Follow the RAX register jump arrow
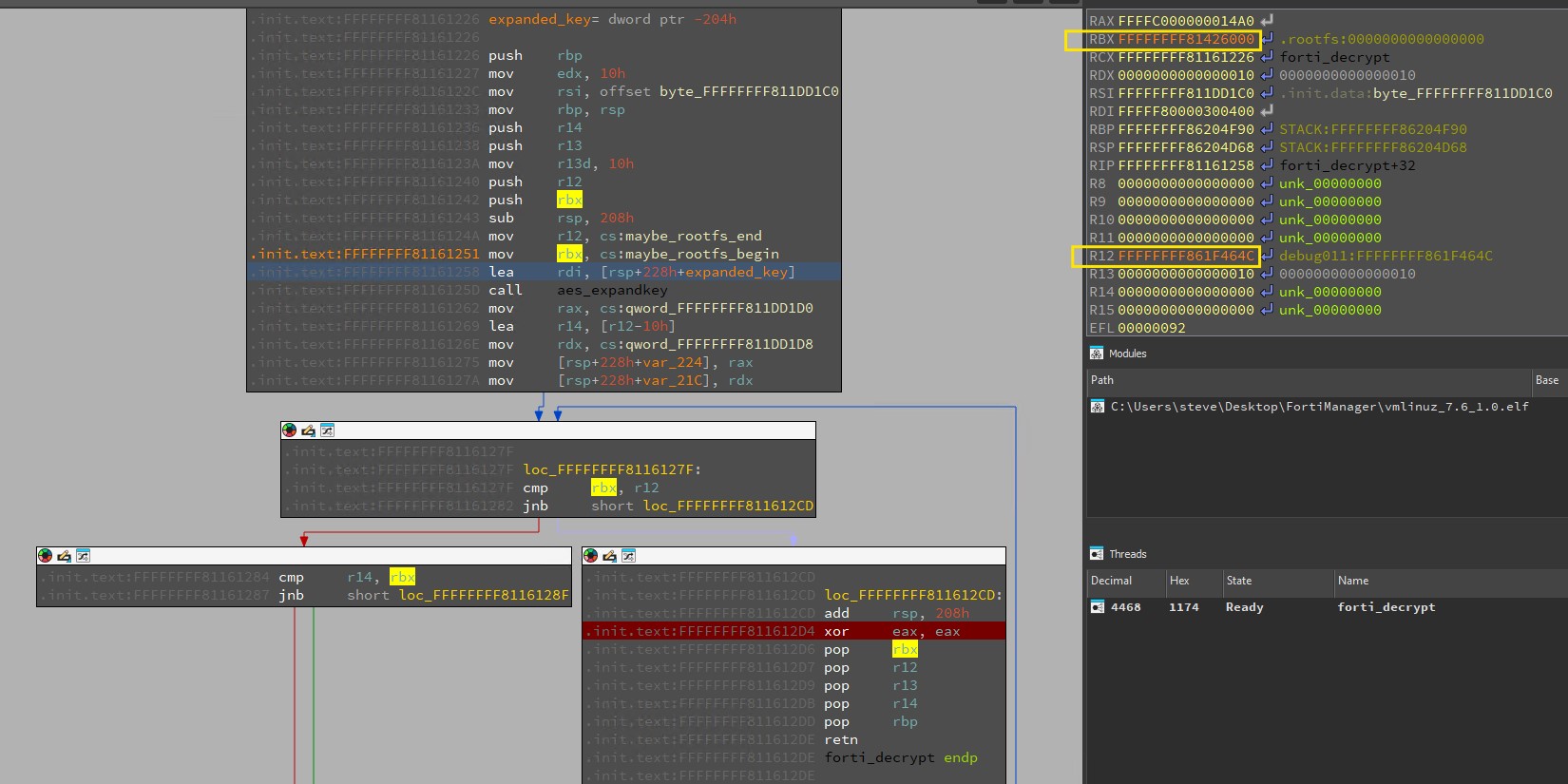 tap(1267, 21)
